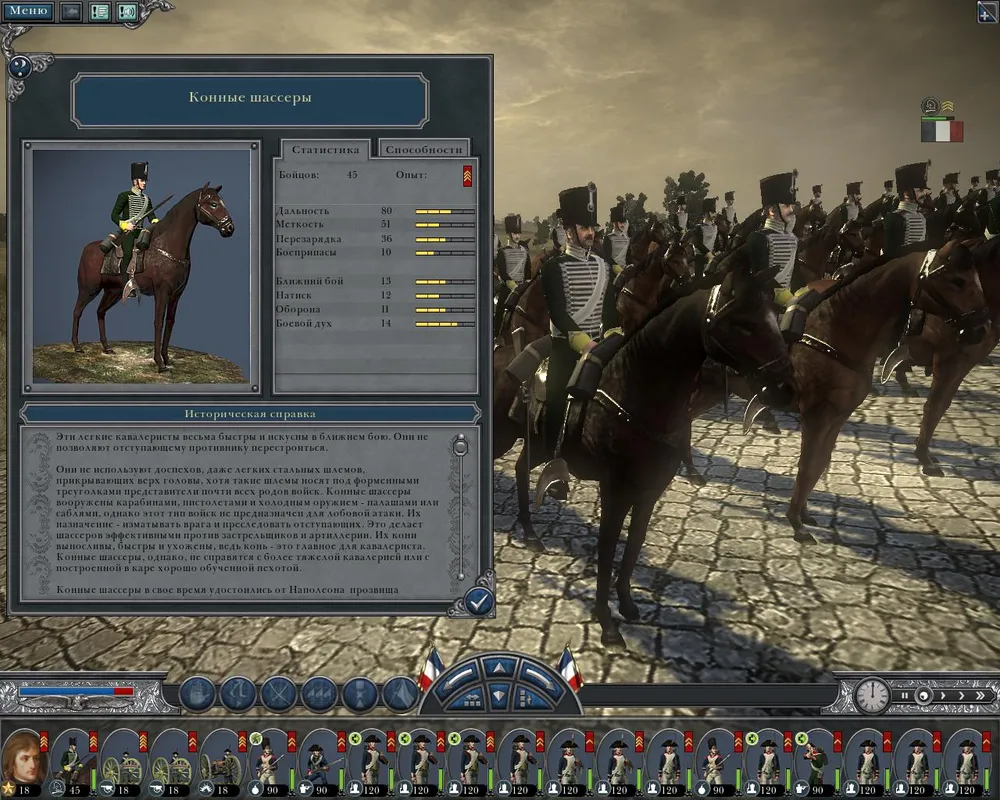Move unit forward with up arrow
The width and height of the screenshot is (1000, 800).
click(x=499, y=669)
